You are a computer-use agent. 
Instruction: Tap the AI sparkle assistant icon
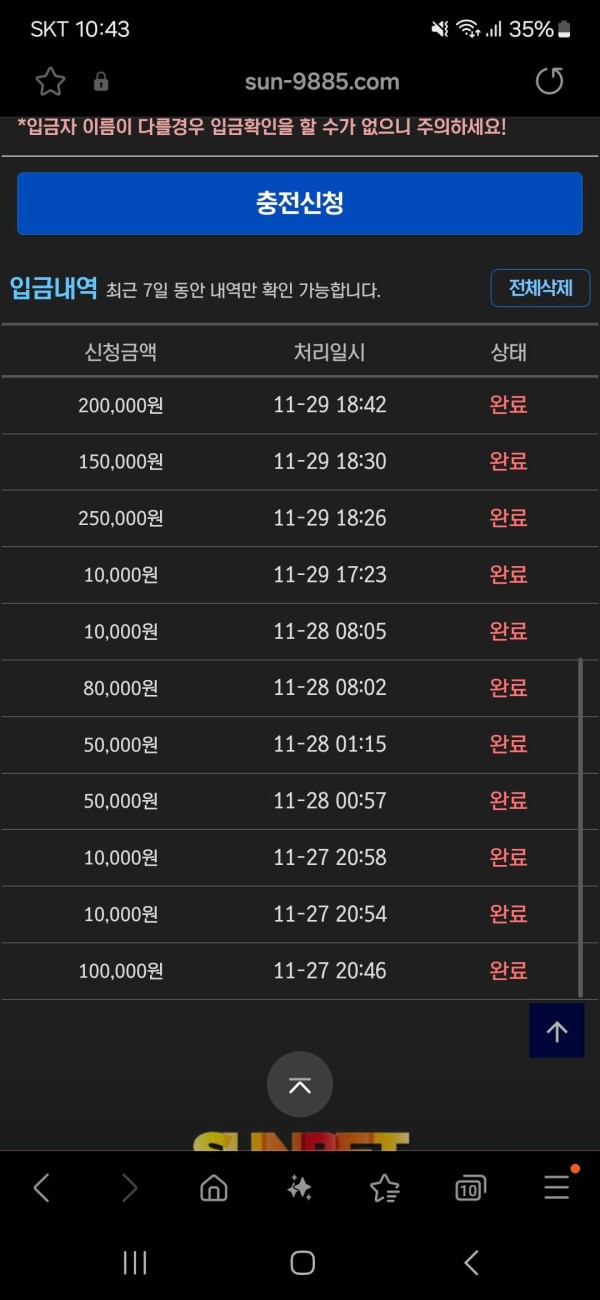point(299,1187)
